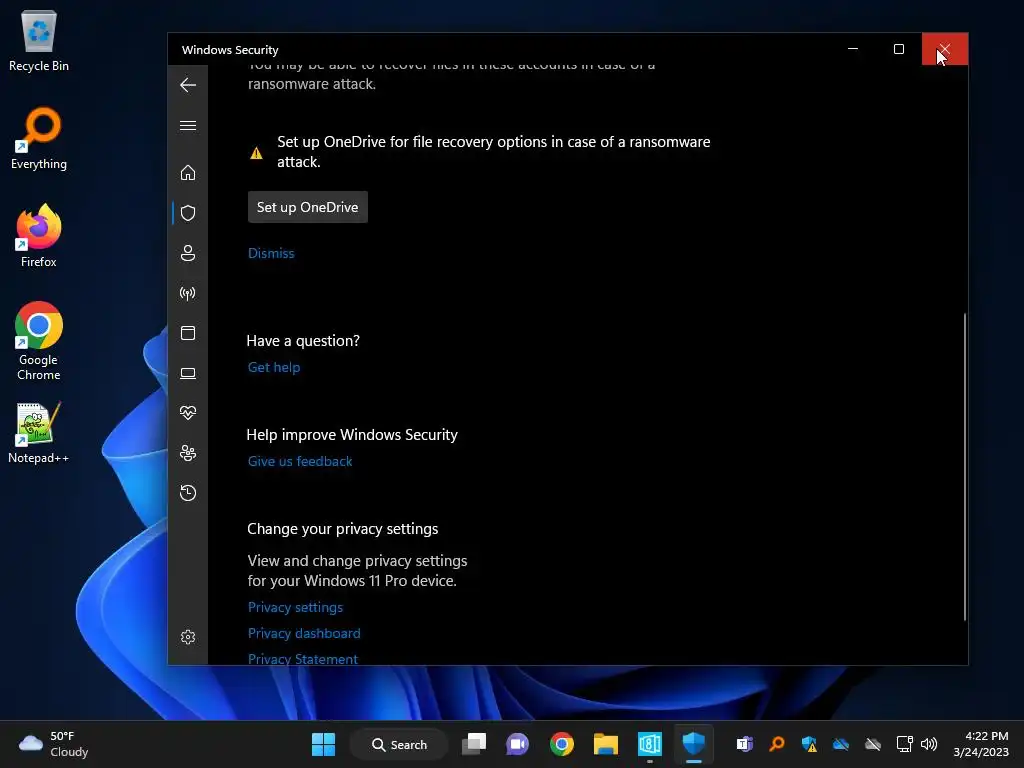
Task: Open the Privacy settings link
Action: click(x=295, y=607)
